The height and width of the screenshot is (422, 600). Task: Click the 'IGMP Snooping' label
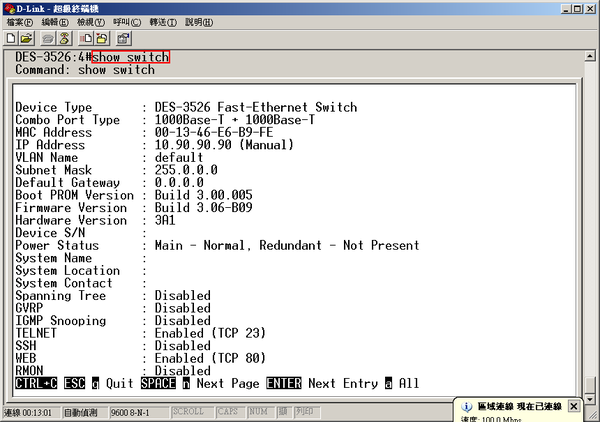pyautogui.click(x=60, y=321)
